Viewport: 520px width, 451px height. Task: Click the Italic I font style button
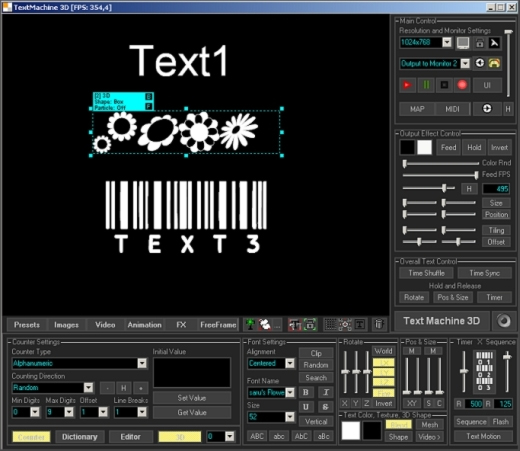tap(326, 392)
